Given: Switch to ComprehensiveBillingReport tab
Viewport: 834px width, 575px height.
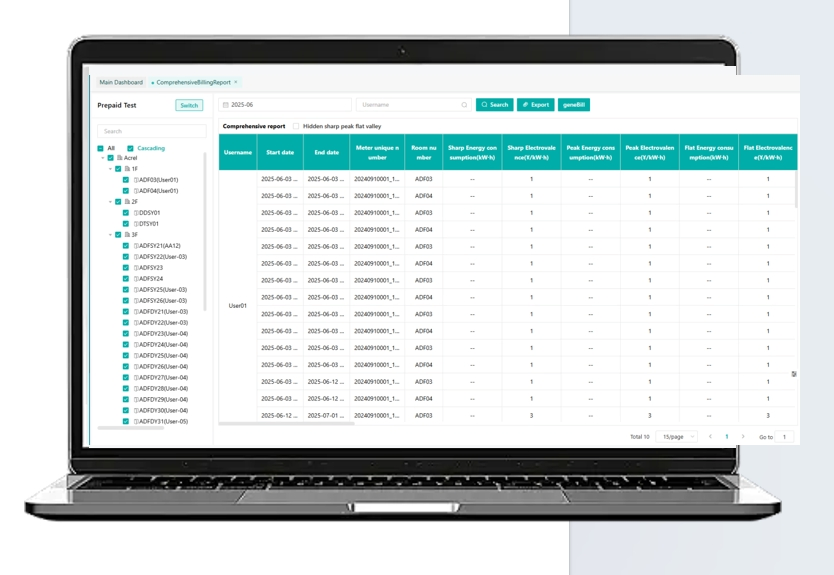Looking at the screenshot, I should click(193, 82).
